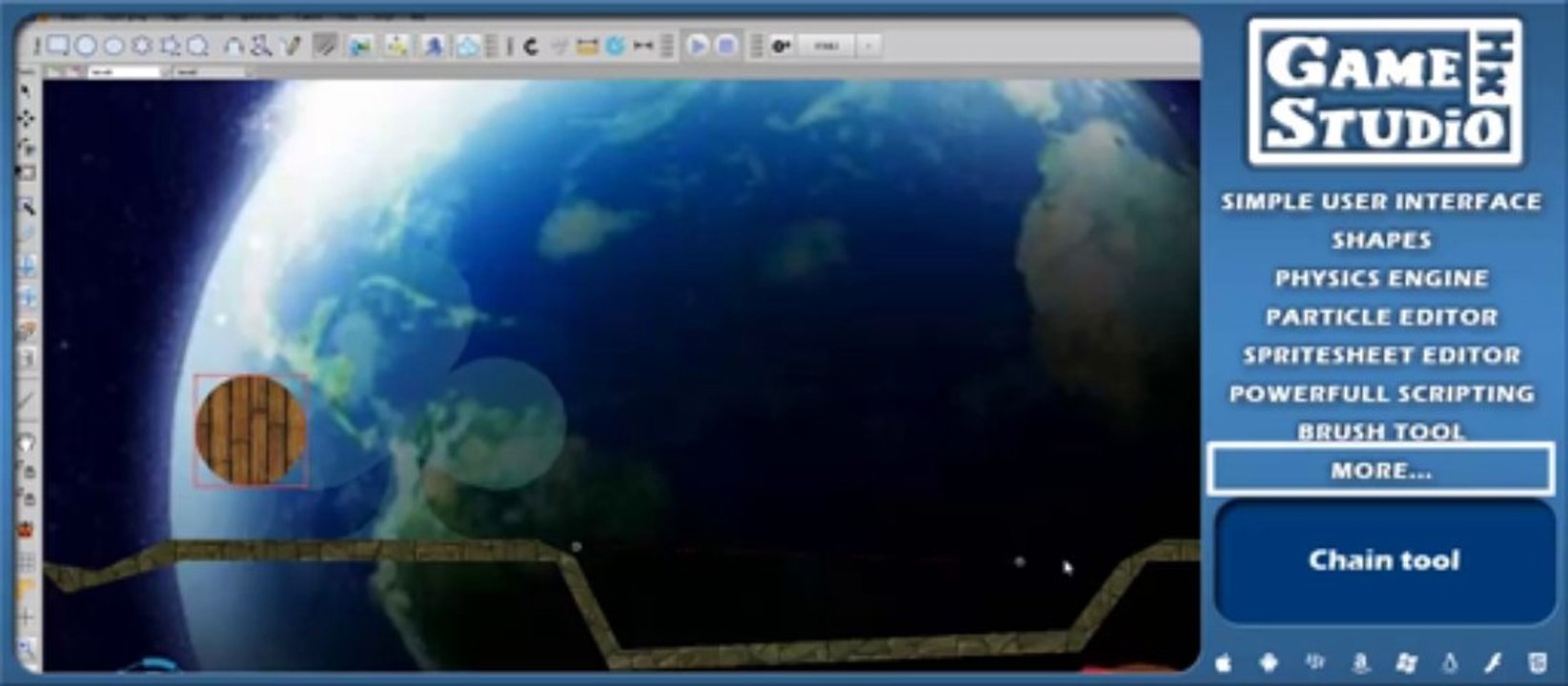Select the wooden textured circle object
Viewport: 1568px width, 686px height.
tap(251, 430)
